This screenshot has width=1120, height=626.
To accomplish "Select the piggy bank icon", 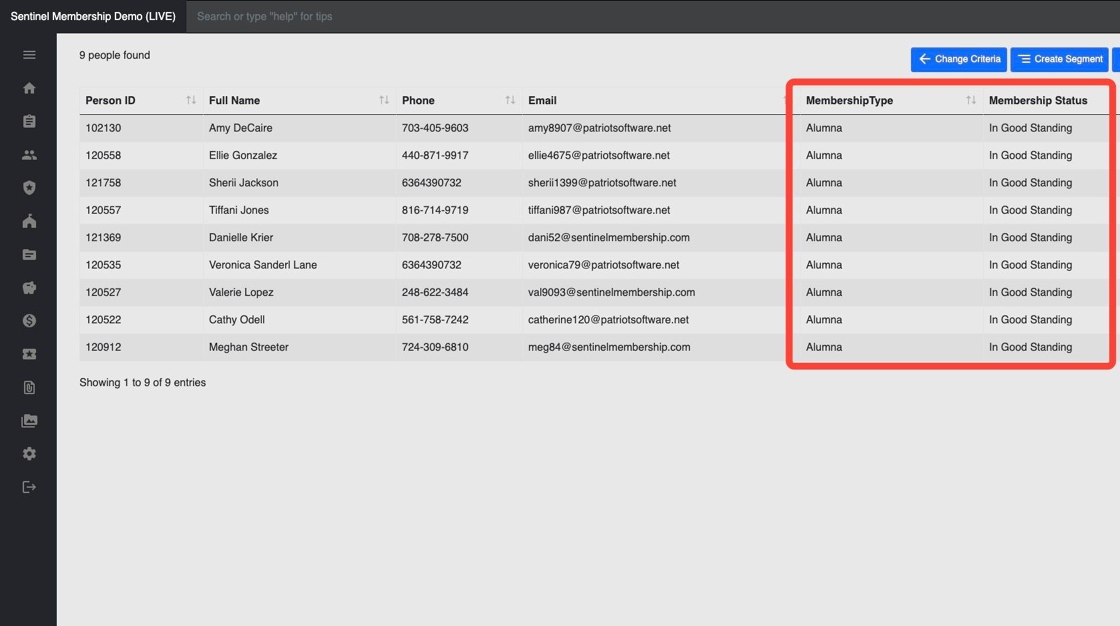I will (29, 287).
